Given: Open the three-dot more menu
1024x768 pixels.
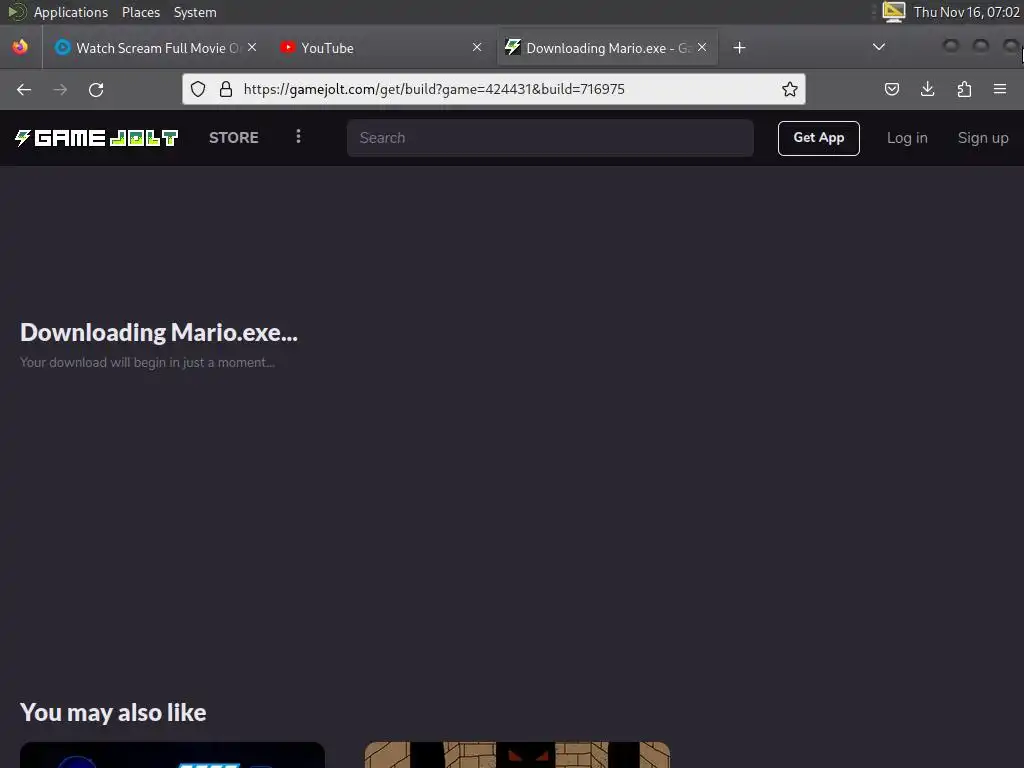Looking at the screenshot, I should (298, 136).
